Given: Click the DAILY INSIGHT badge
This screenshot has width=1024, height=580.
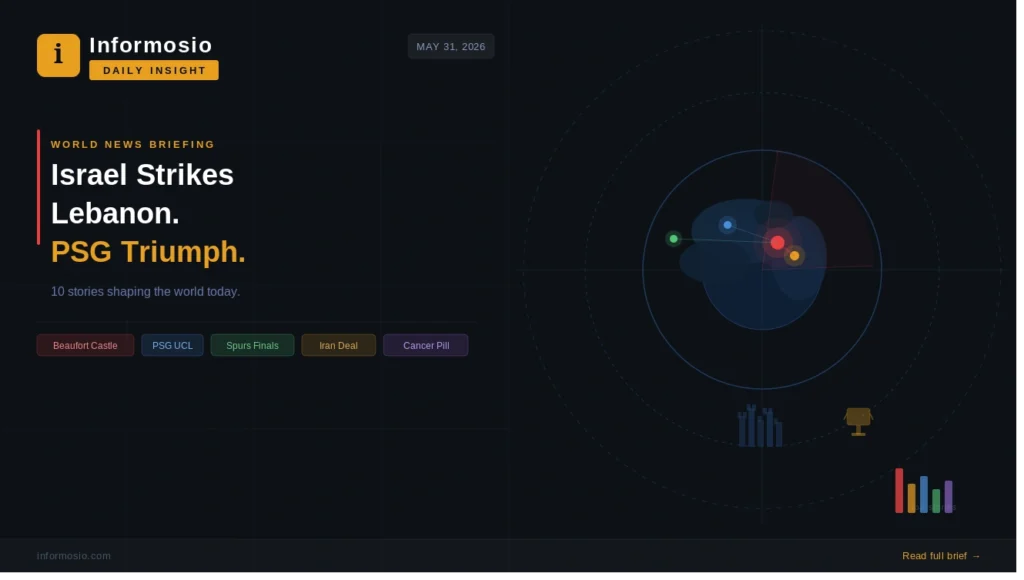Looking at the screenshot, I should point(155,71).
